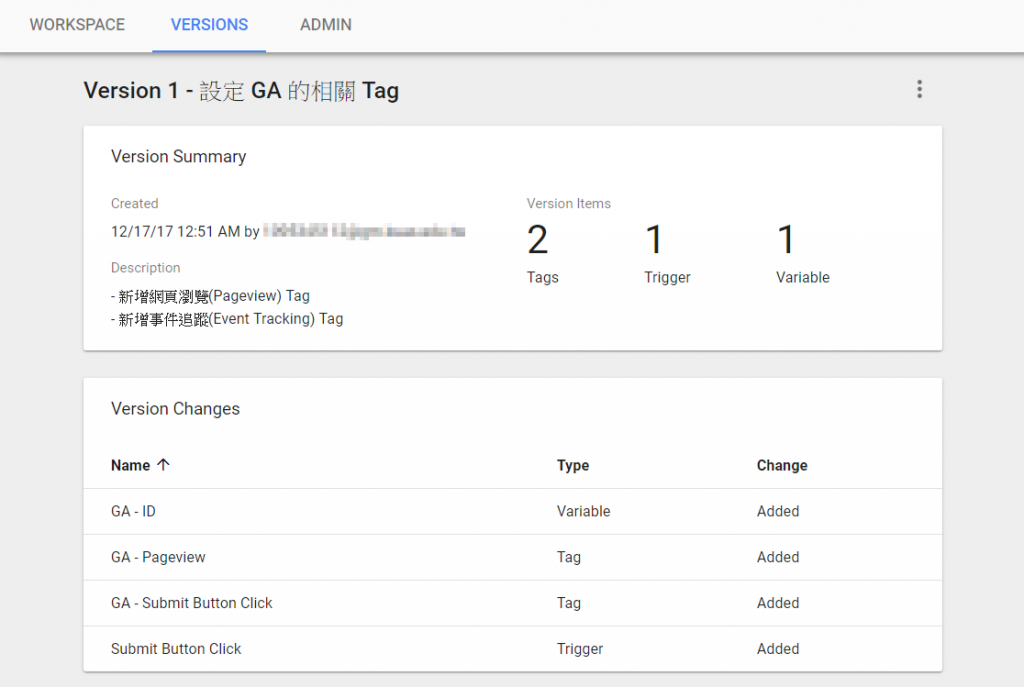Click the Name column sort arrow
This screenshot has height=687, width=1024.
(164, 465)
